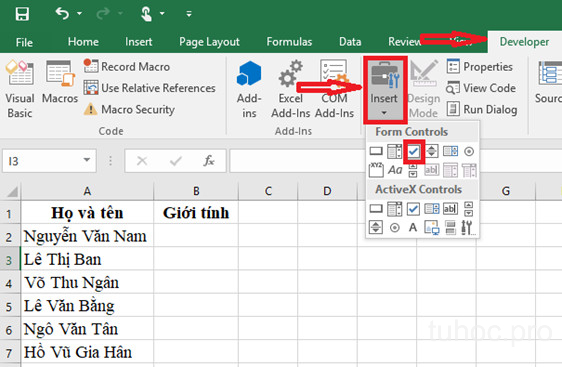Pick ActiveX Scroll Bar icon
Image resolution: width=562 pixels, height=367 pixels.
coord(468,209)
